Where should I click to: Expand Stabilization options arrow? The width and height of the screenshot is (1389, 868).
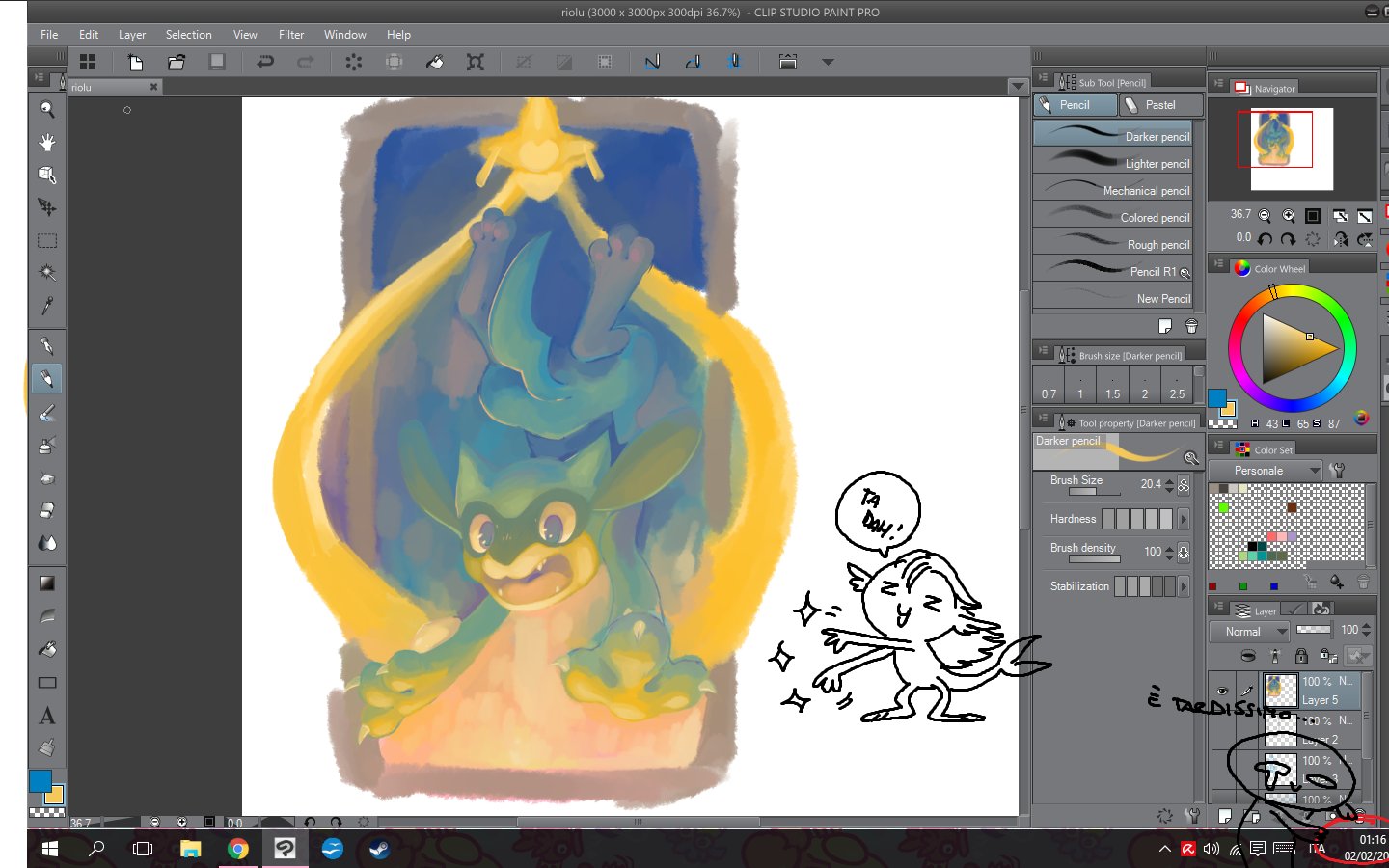click(x=1184, y=586)
